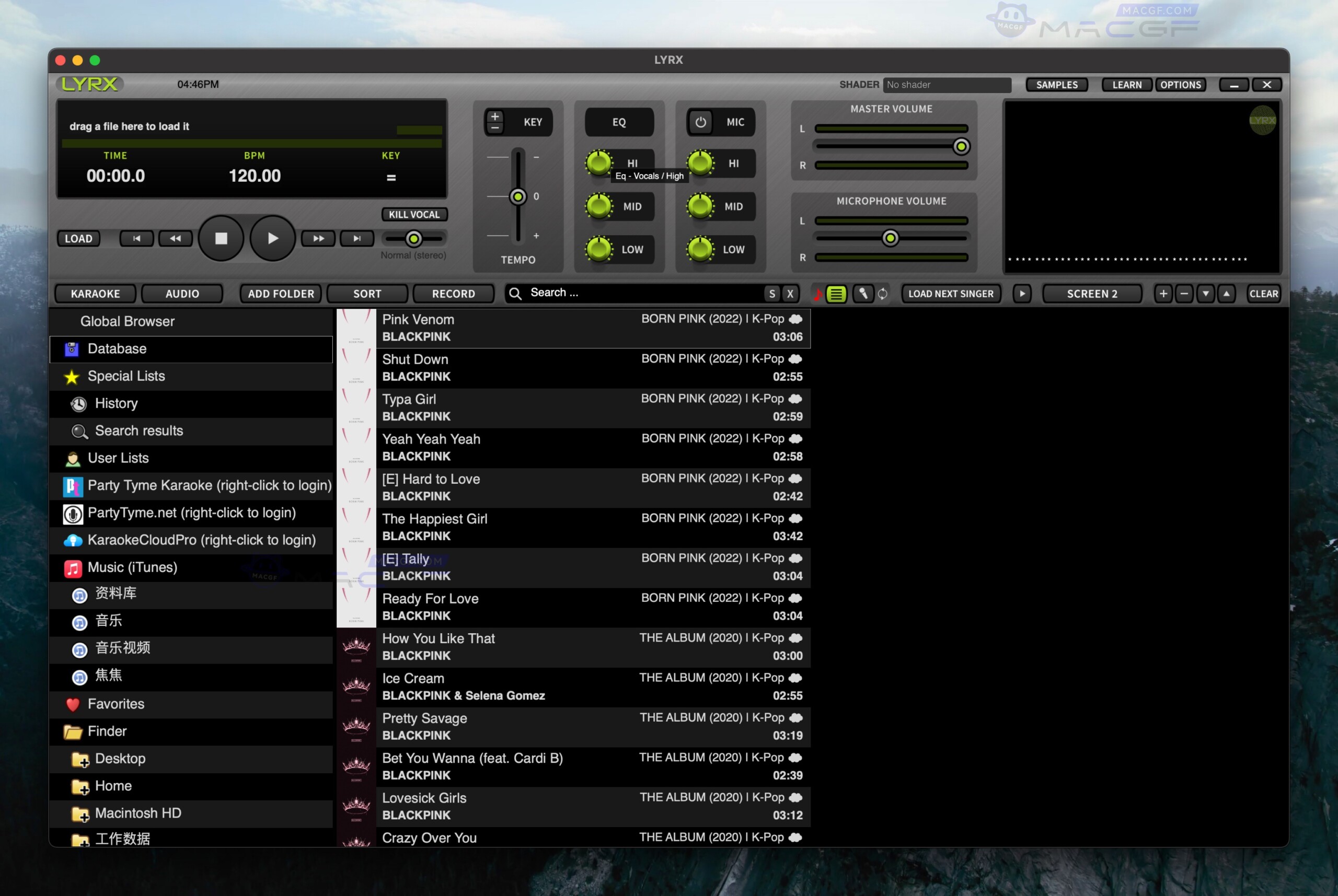The image size is (1338, 896).
Task: Open the Database sidebar section
Action: 118,348
